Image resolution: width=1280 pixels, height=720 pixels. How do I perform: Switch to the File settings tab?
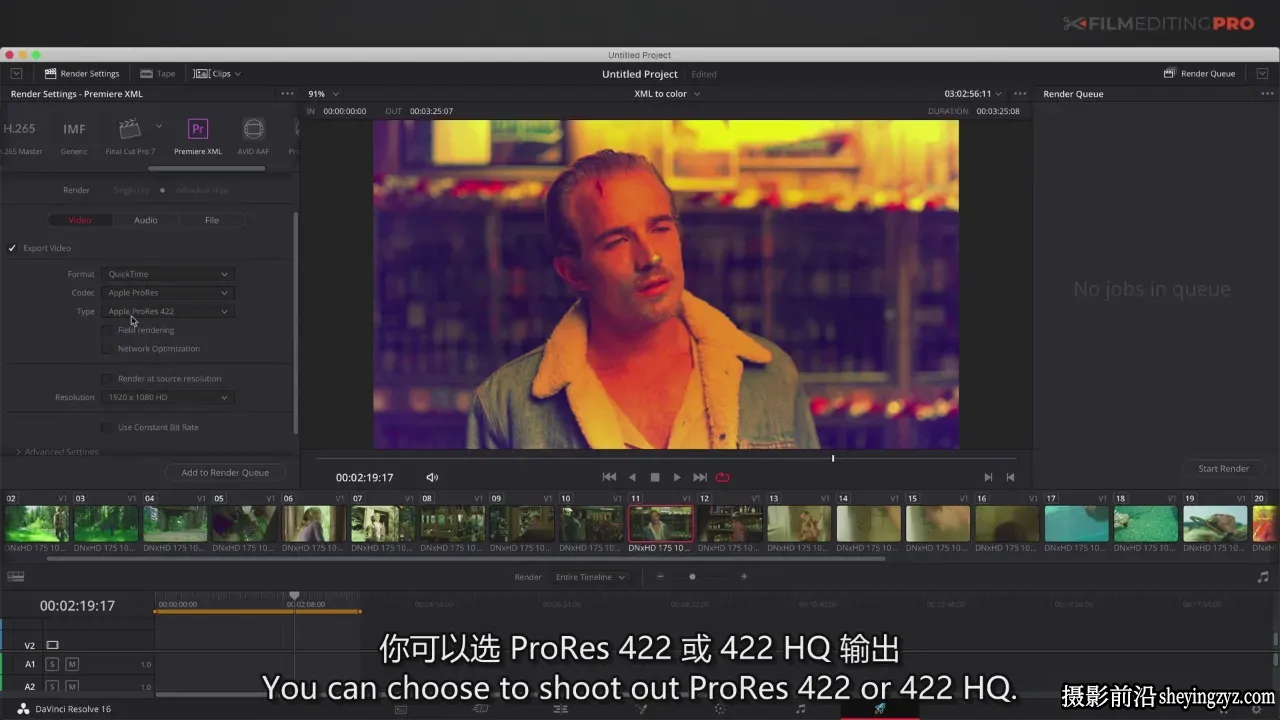tap(212, 220)
